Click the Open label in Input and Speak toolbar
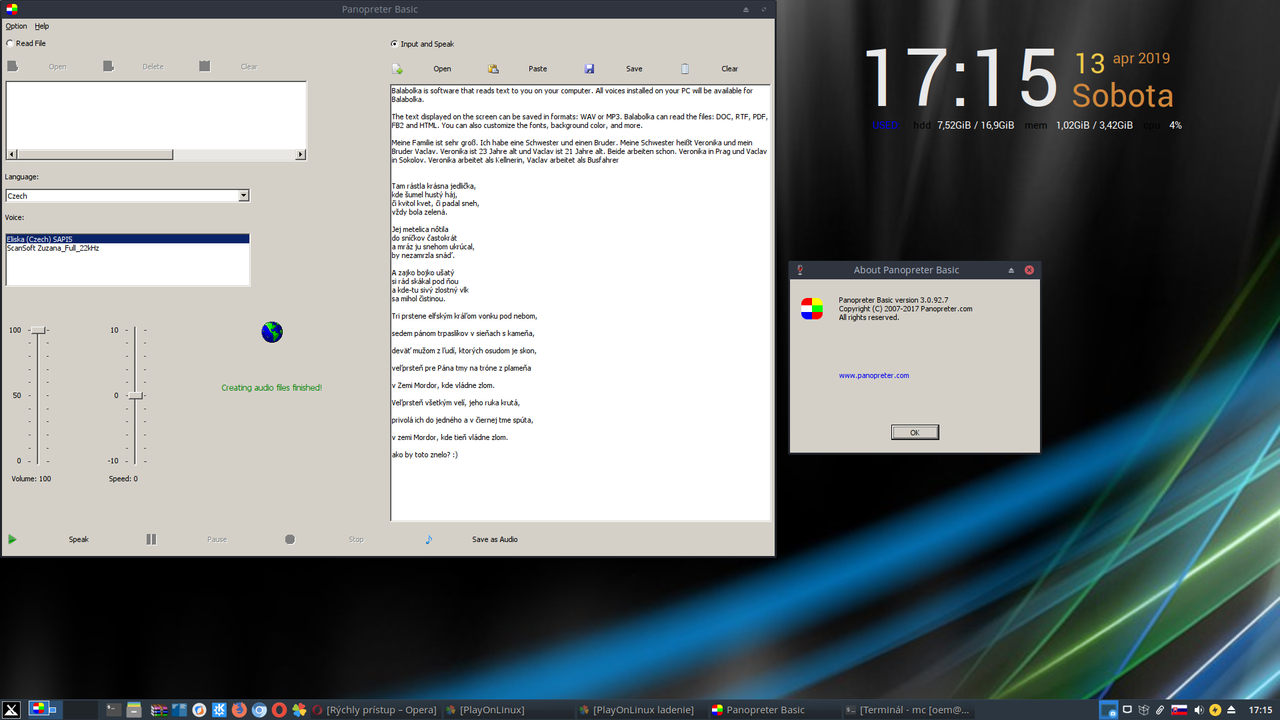1280x720 pixels. coord(442,69)
